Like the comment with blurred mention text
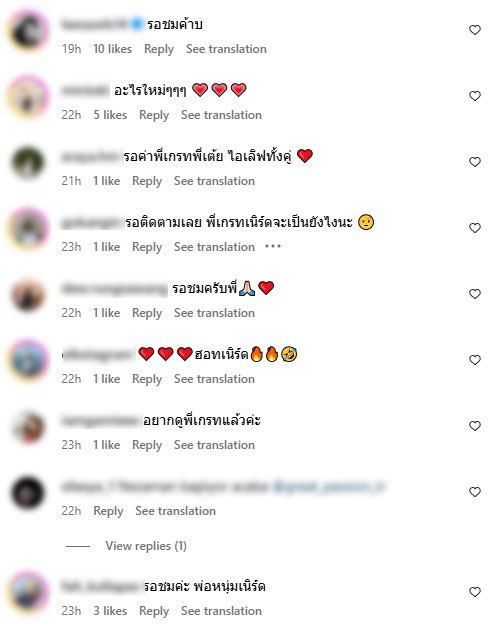Viewport: 491px width, 624px height. pos(475,492)
